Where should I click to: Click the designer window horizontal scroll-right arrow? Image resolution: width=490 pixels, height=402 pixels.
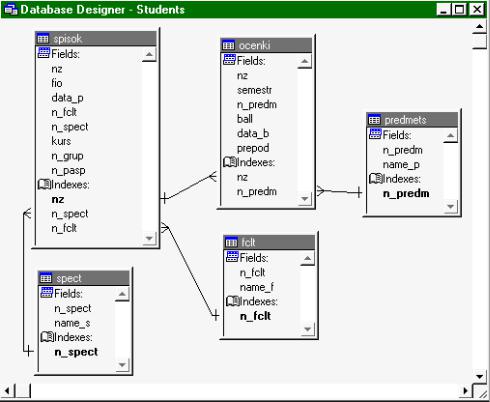click(x=466, y=390)
